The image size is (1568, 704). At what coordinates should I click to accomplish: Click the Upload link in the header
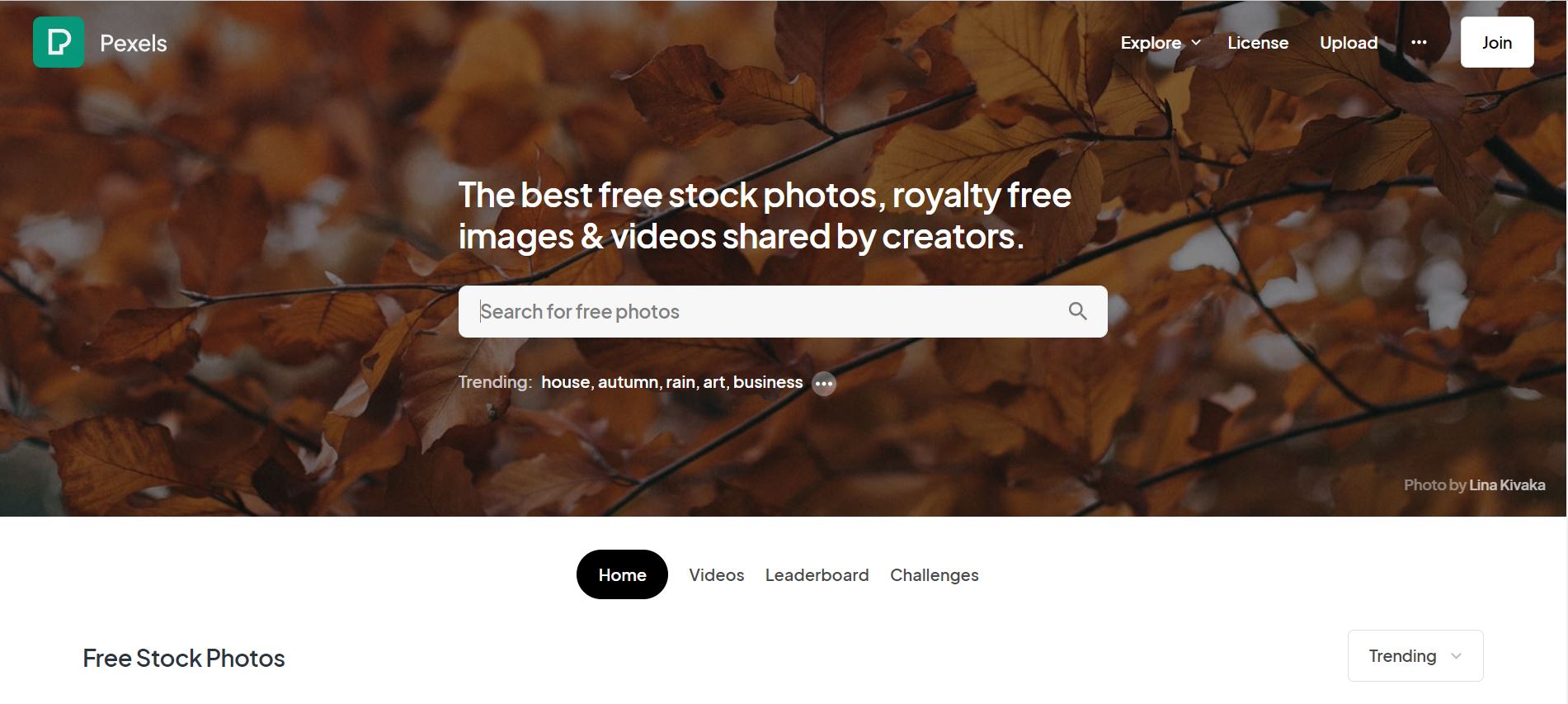click(x=1349, y=43)
